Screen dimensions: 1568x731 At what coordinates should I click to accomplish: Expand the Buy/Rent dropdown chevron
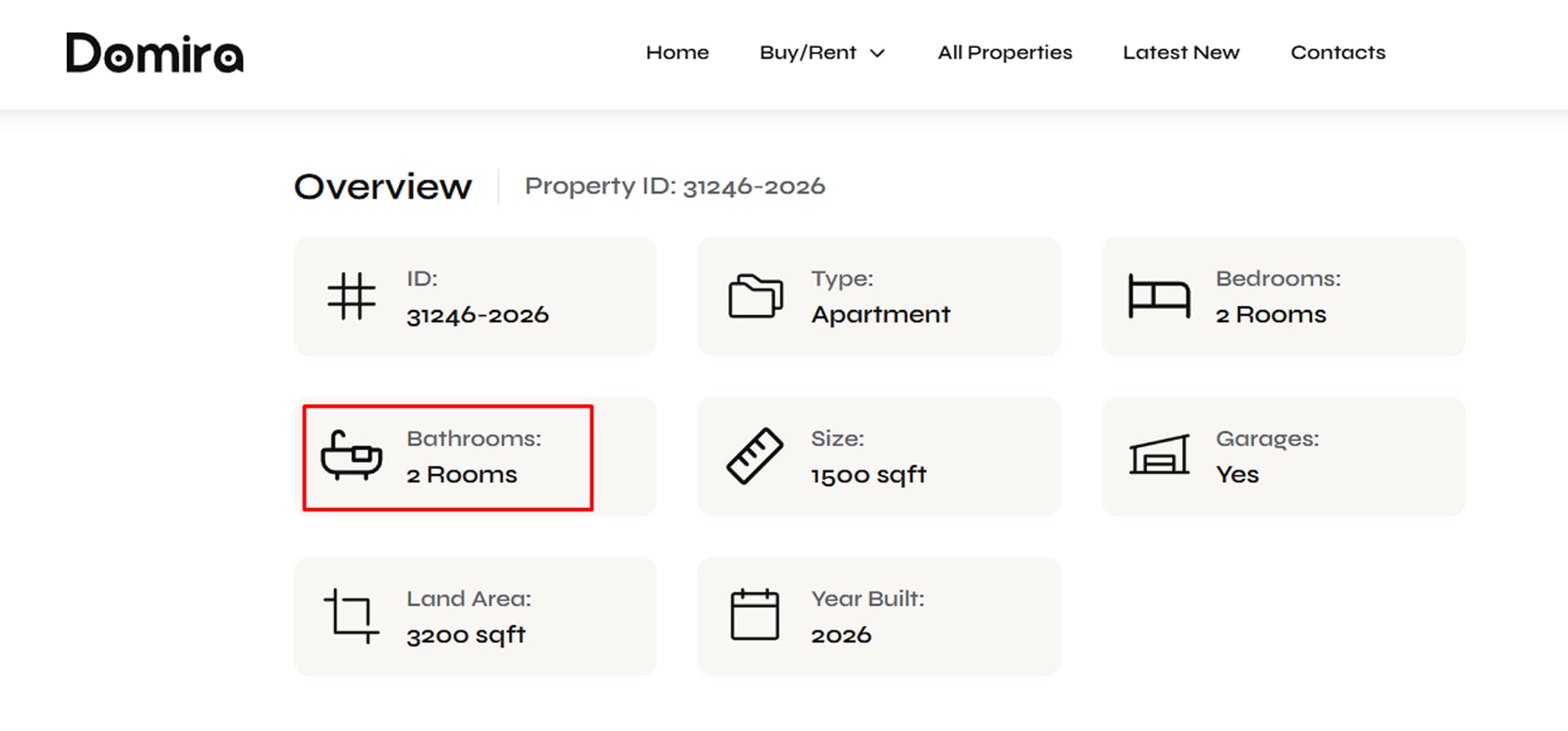point(877,53)
